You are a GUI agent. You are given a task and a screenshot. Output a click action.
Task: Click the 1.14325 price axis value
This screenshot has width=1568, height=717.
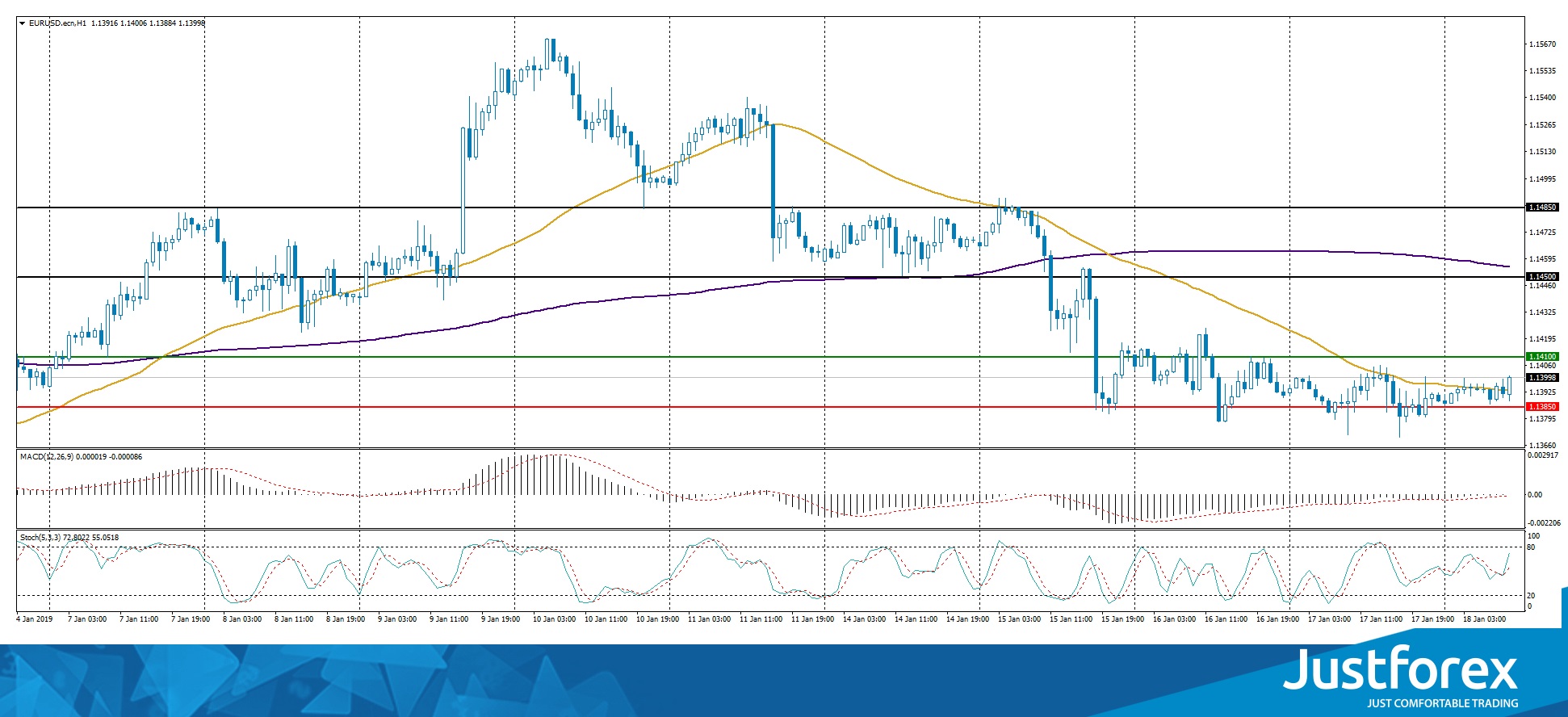pyautogui.click(x=1542, y=312)
